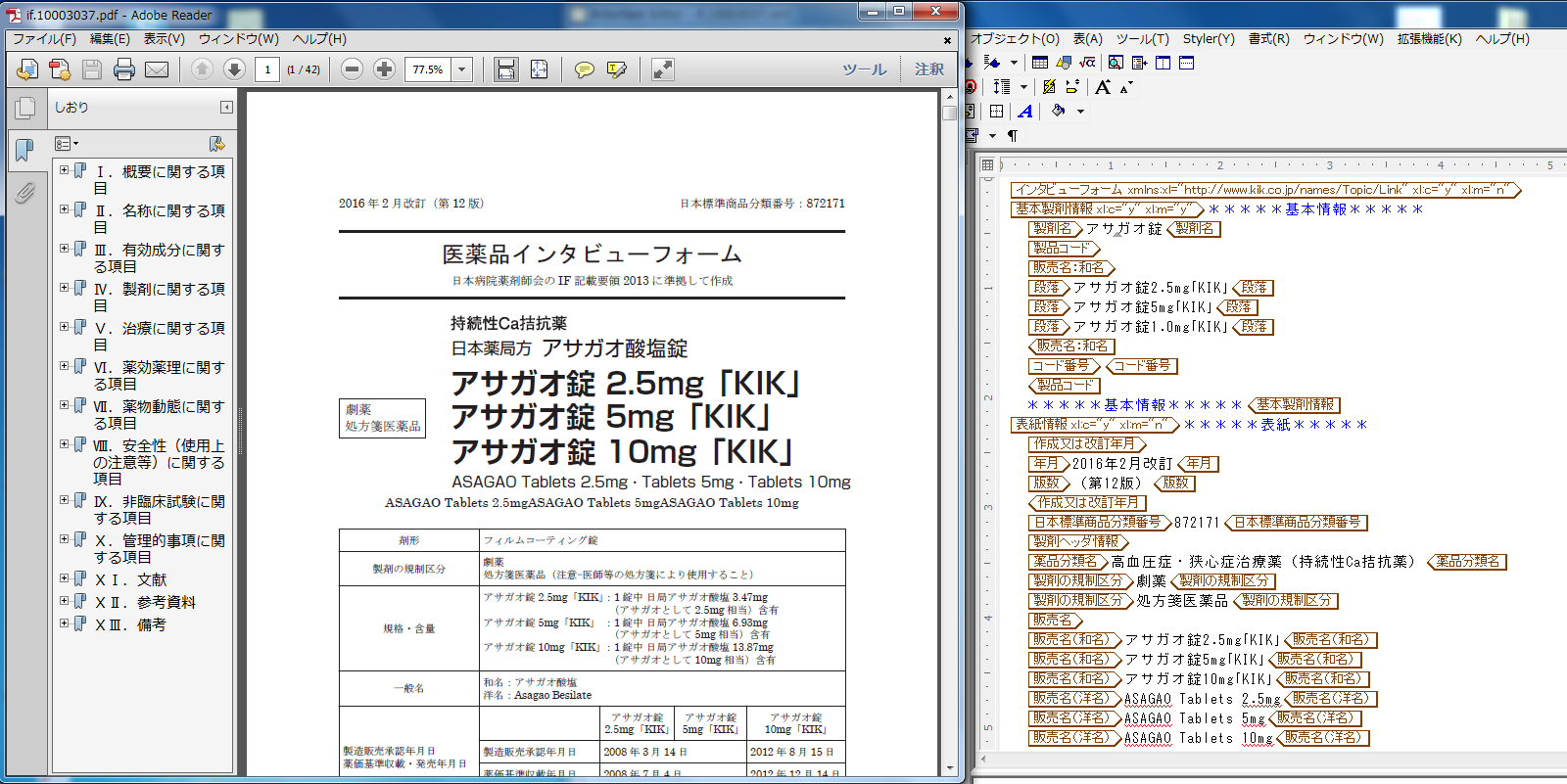The image size is (1567, 784).
Task: Toggle paragraph marks pilcrow icon
Action: (x=1013, y=136)
